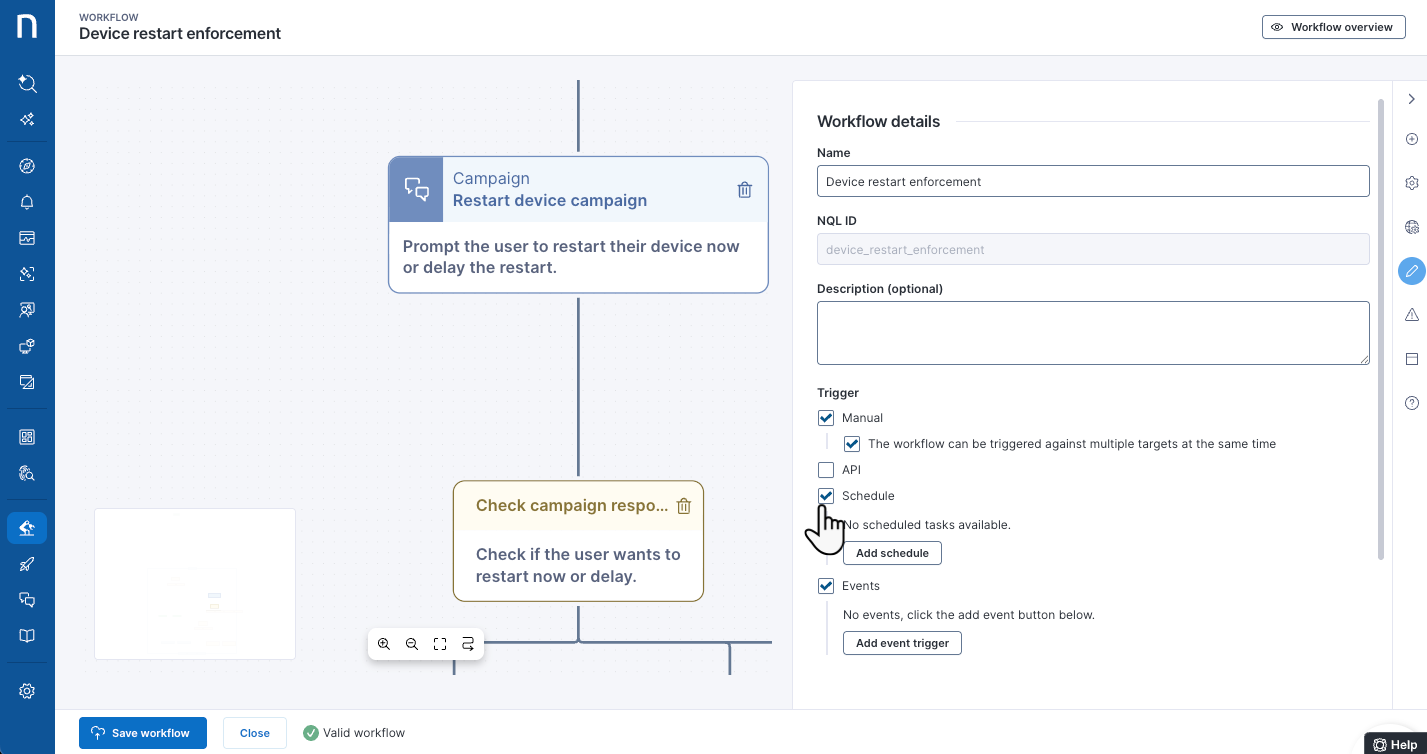Screen dimensions: 1427x754
Task: Open the settings gear in left sidebar
Action: 27,691
